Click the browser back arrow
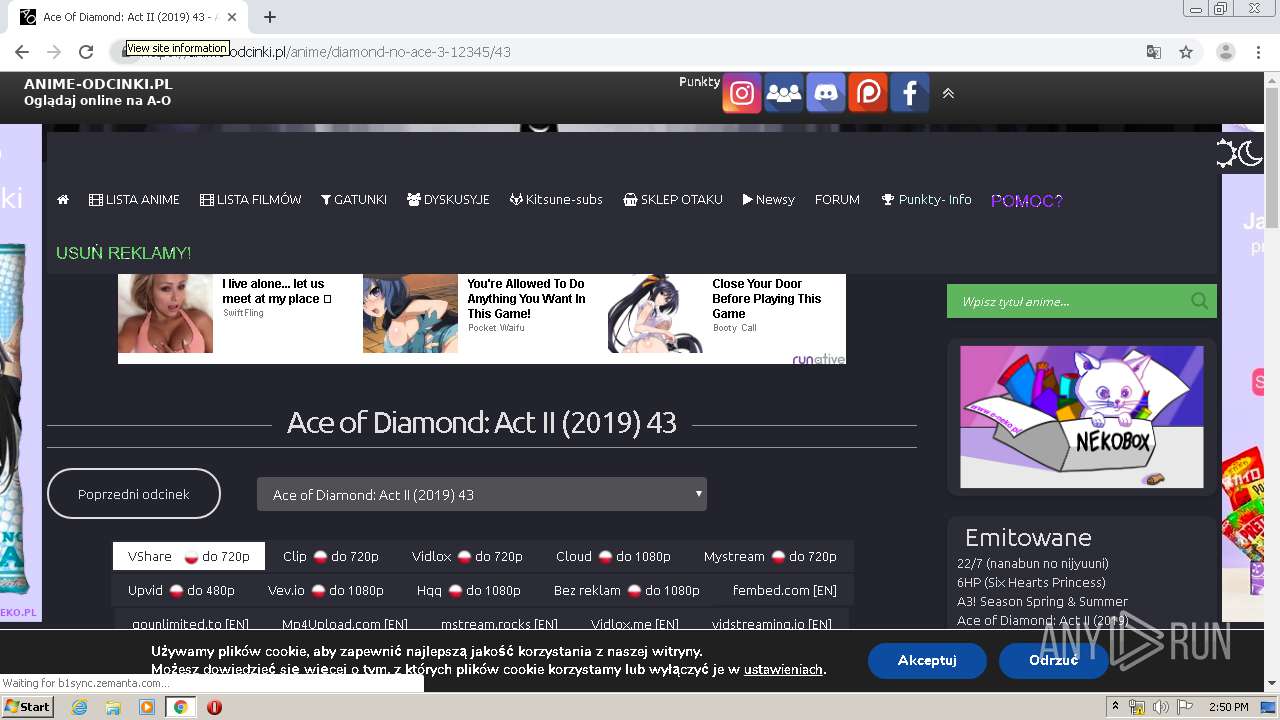1280x720 pixels. click(22, 52)
